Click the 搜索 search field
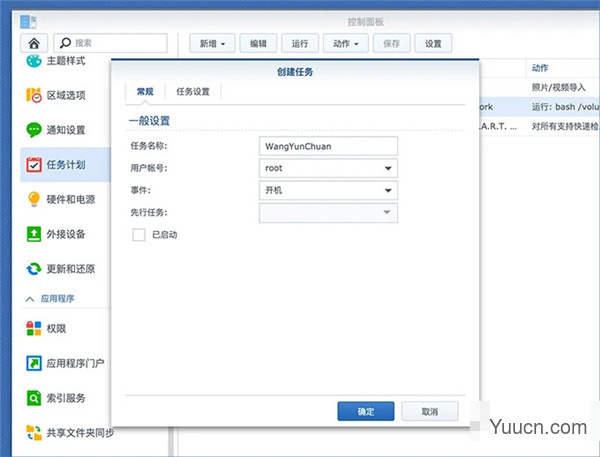Viewport: 600px width, 457px height. pos(110,43)
